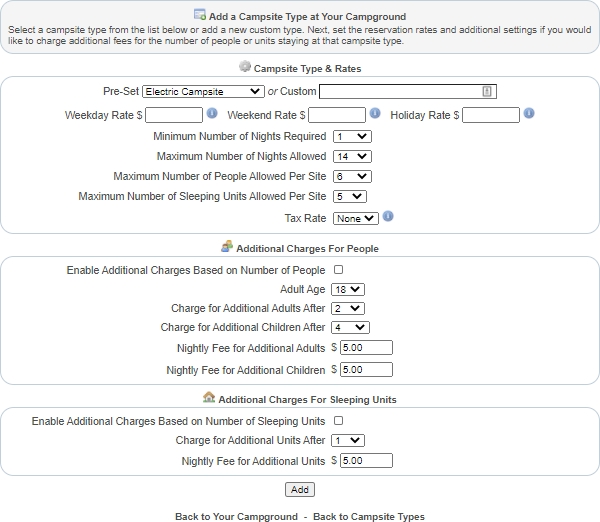
Task: Click the Nightly Fee for Additional Adults field
Action: point(366,348)
